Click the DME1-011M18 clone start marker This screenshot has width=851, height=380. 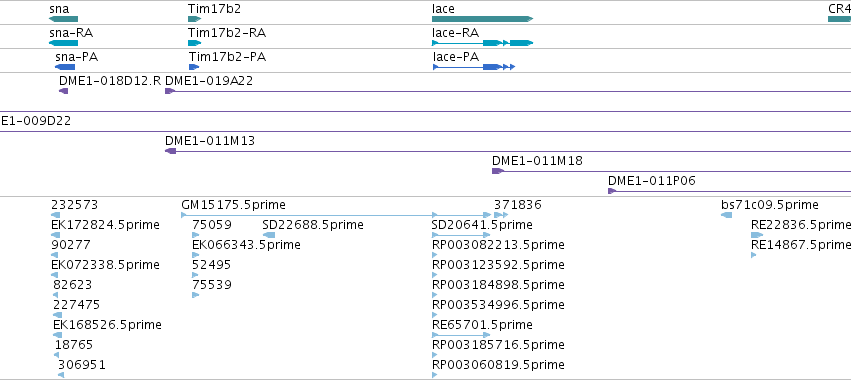tap(498, 171)
